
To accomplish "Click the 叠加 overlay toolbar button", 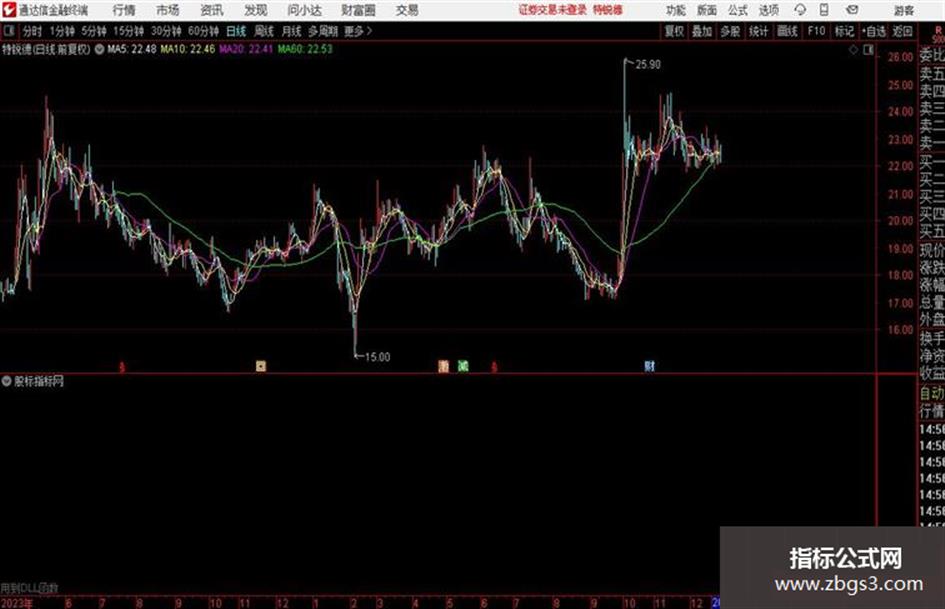I will pos(702,31).
